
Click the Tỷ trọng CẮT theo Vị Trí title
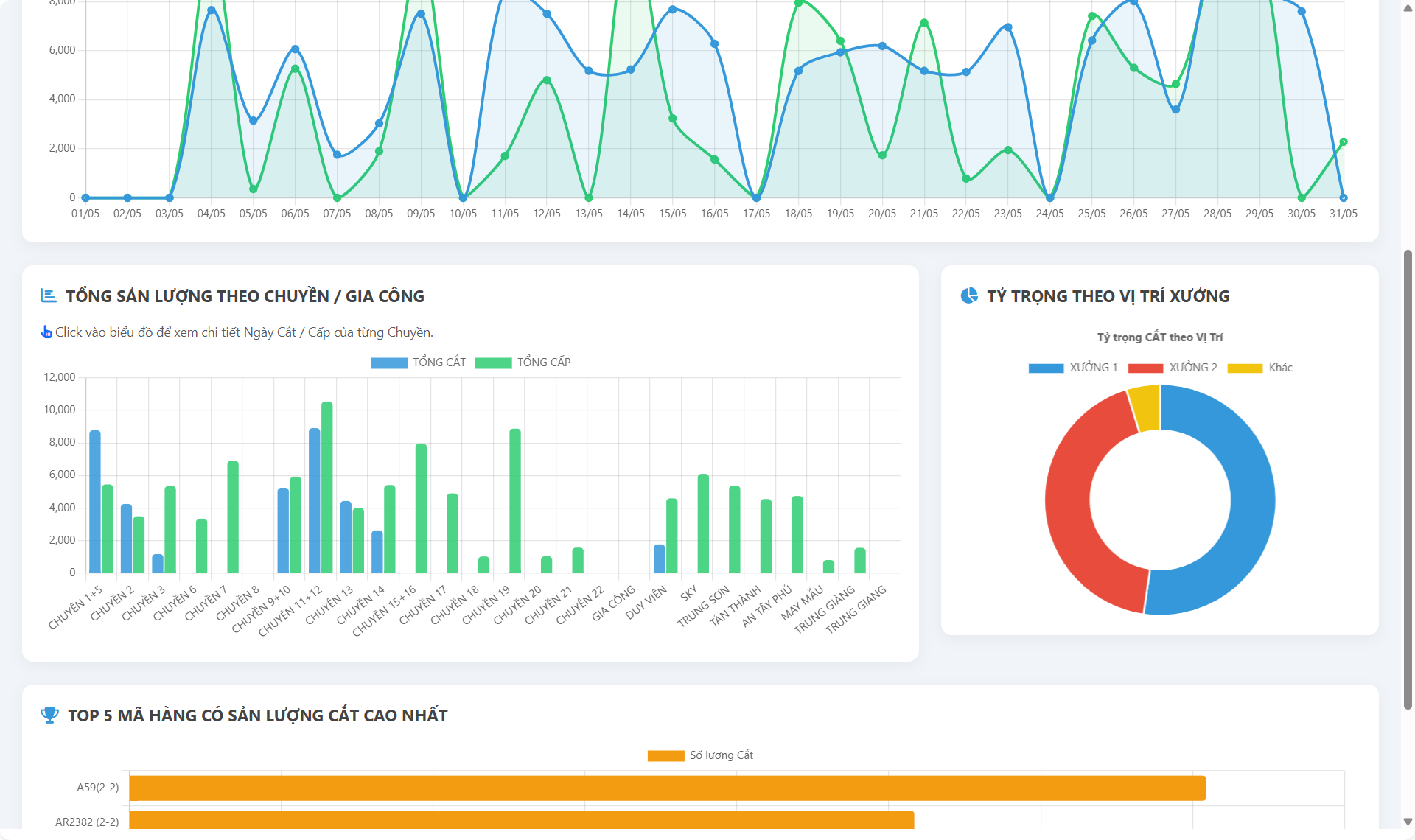pos(1160,337)
